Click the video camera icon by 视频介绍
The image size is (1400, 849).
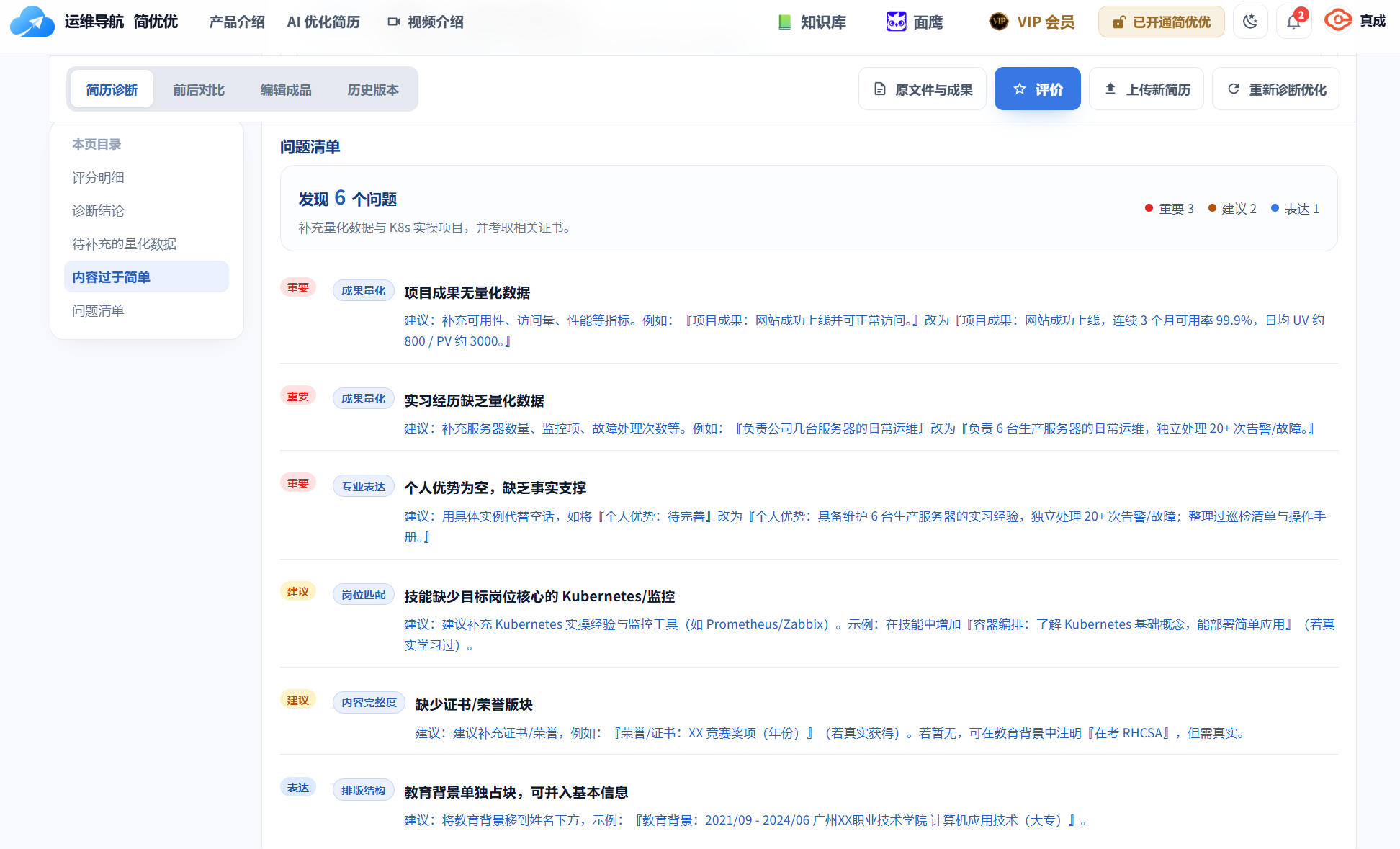tap(394, 22)
